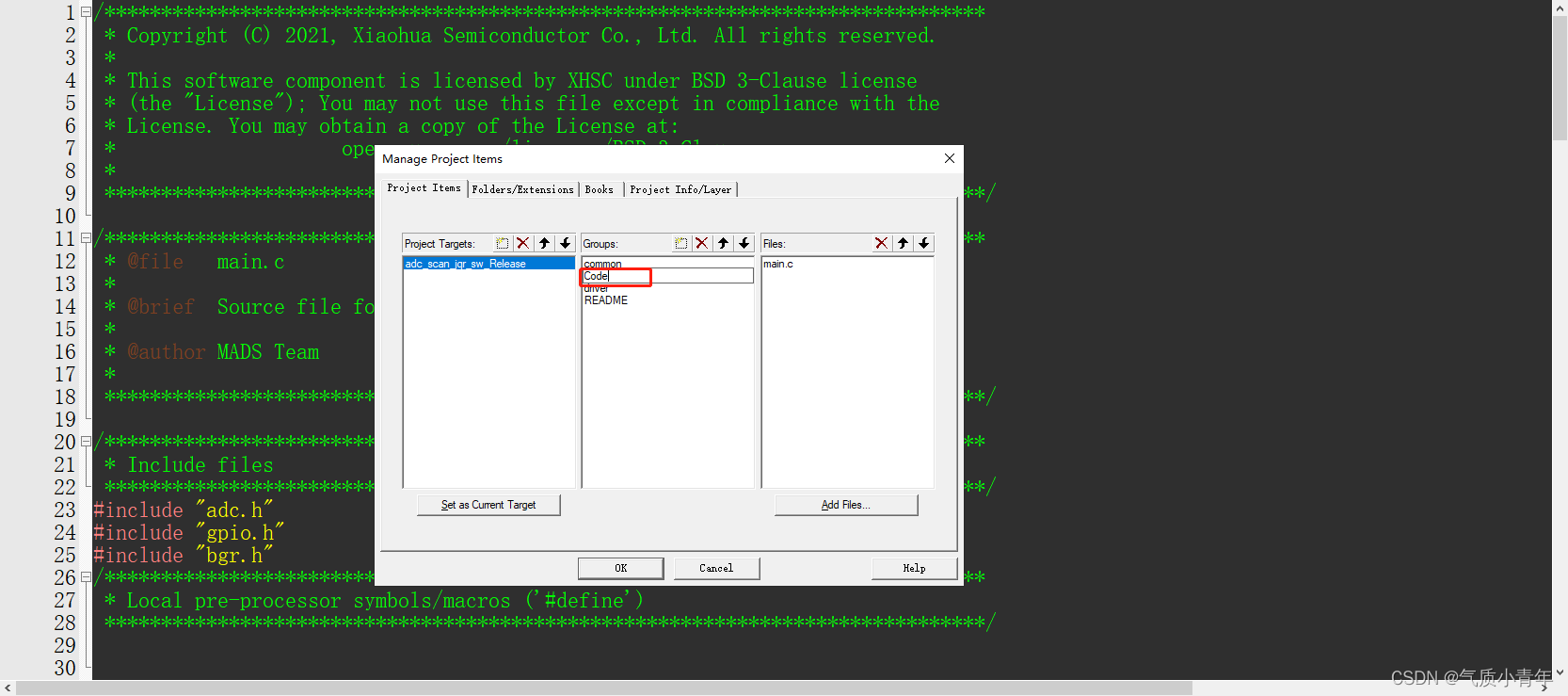Move the group down
1568x696 pixels.
point(744,243)
